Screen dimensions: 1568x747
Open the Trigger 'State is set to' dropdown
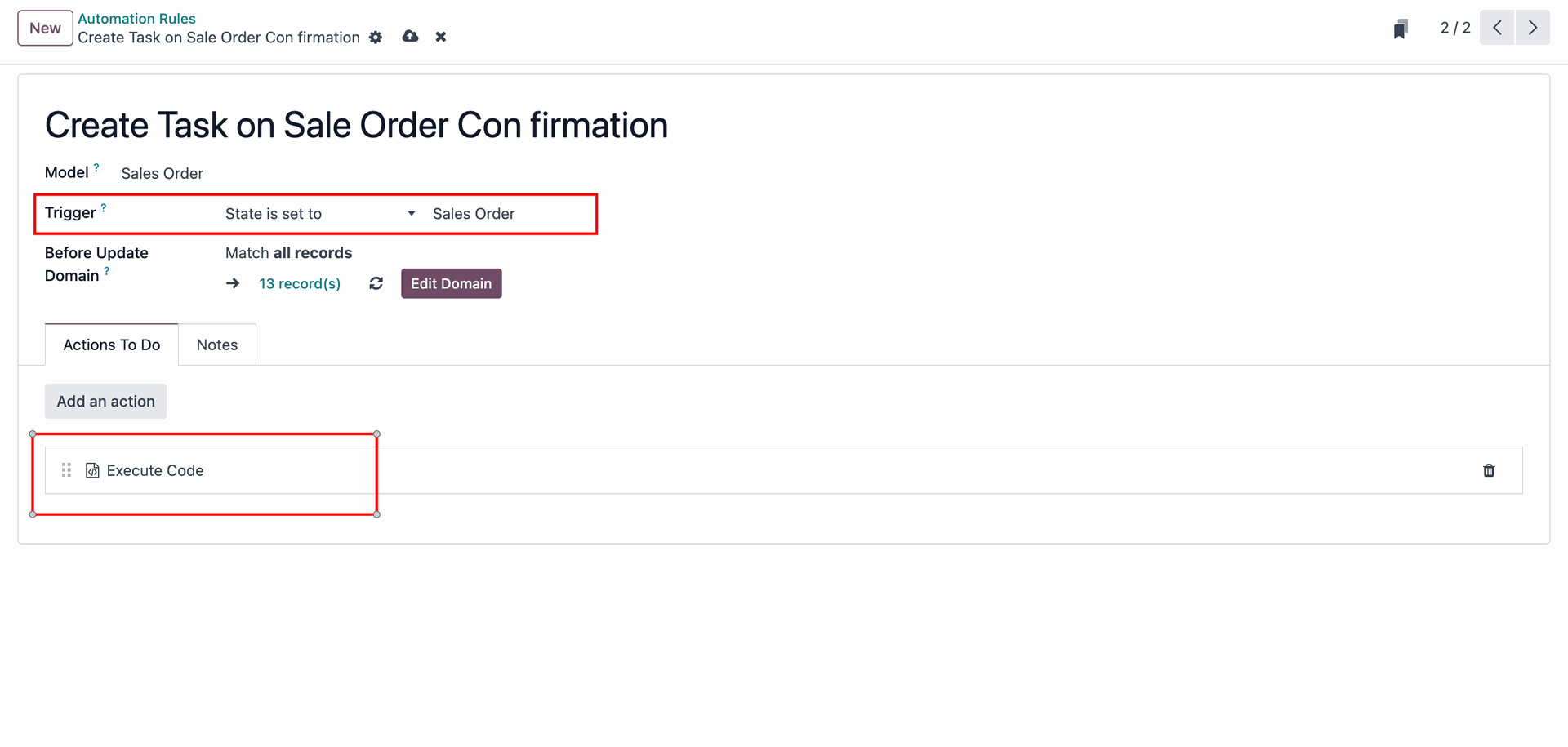click(x=321, y=214)
